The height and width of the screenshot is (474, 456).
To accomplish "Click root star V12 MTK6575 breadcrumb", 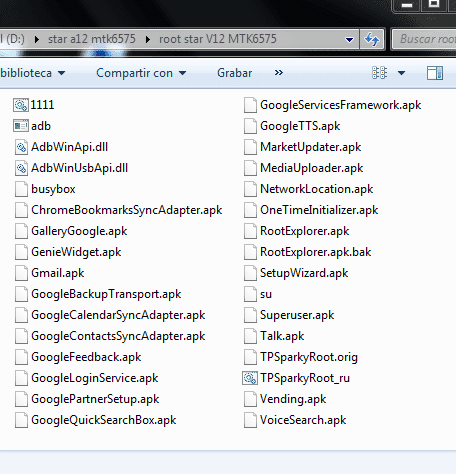I will point(218,39).
